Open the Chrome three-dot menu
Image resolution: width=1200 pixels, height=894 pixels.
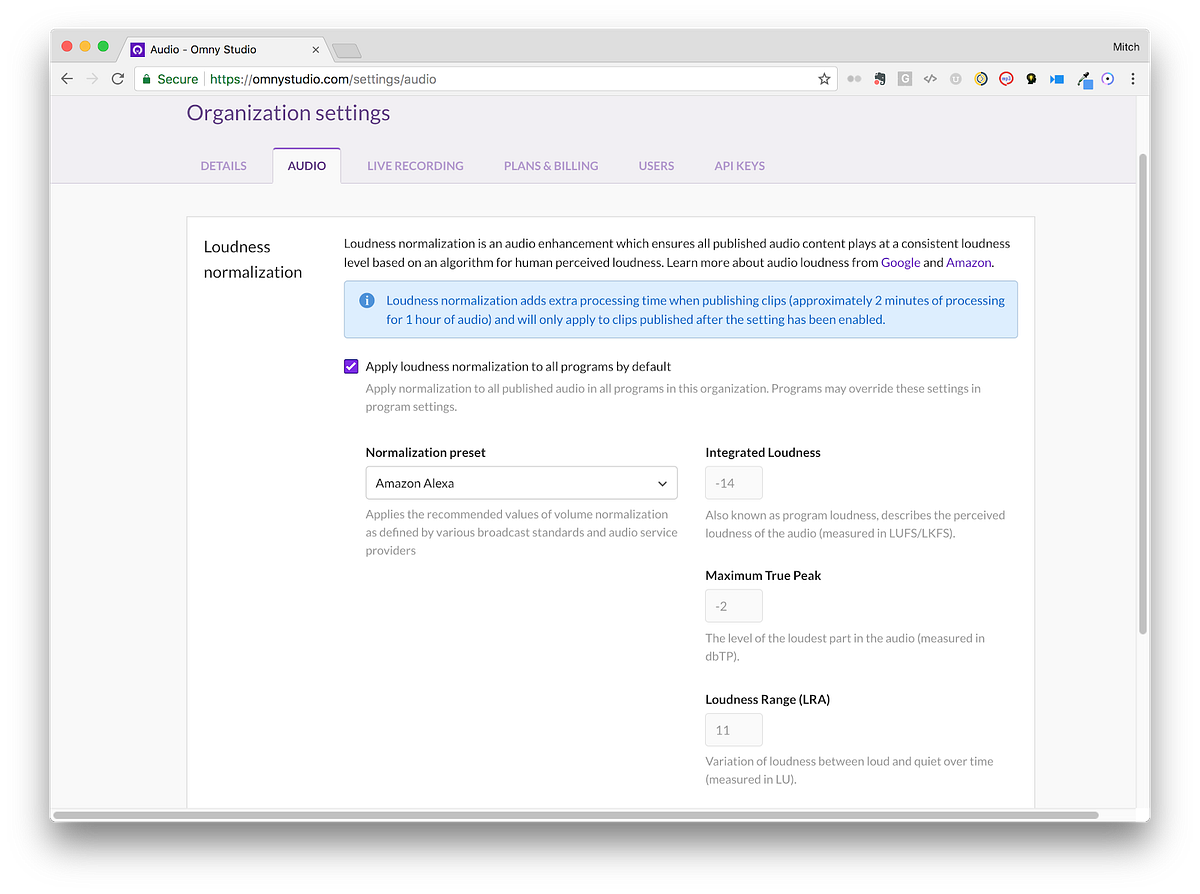tap(1133, 79)
